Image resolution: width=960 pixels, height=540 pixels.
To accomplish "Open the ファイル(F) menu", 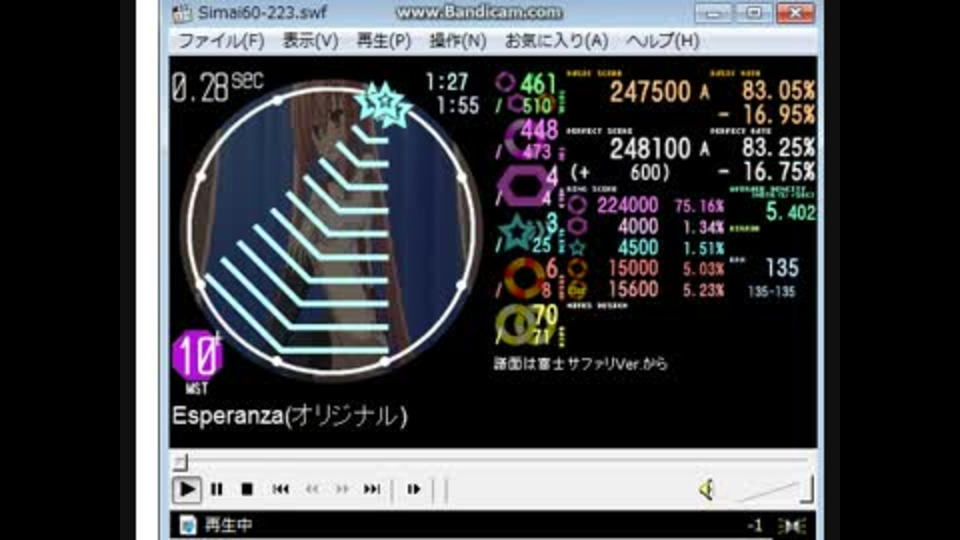I will pyautogui.click(x=221, y=41).
